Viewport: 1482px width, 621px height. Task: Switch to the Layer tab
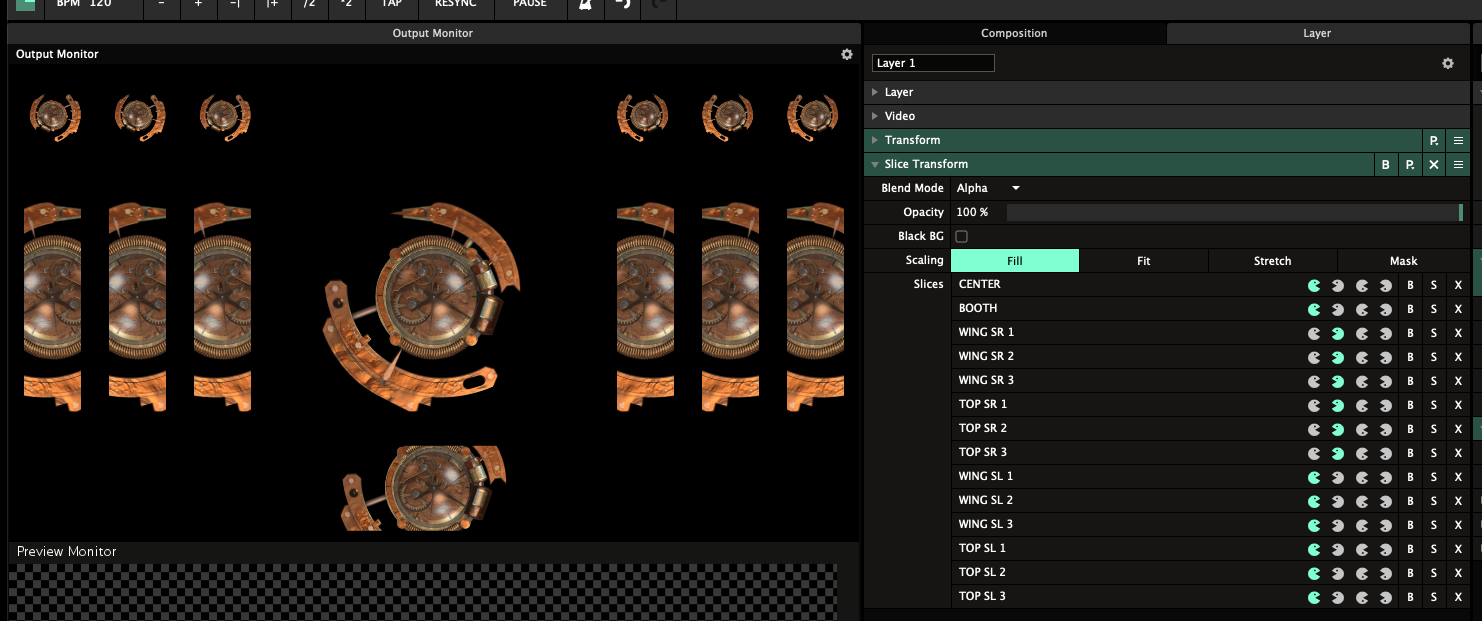1316,33
